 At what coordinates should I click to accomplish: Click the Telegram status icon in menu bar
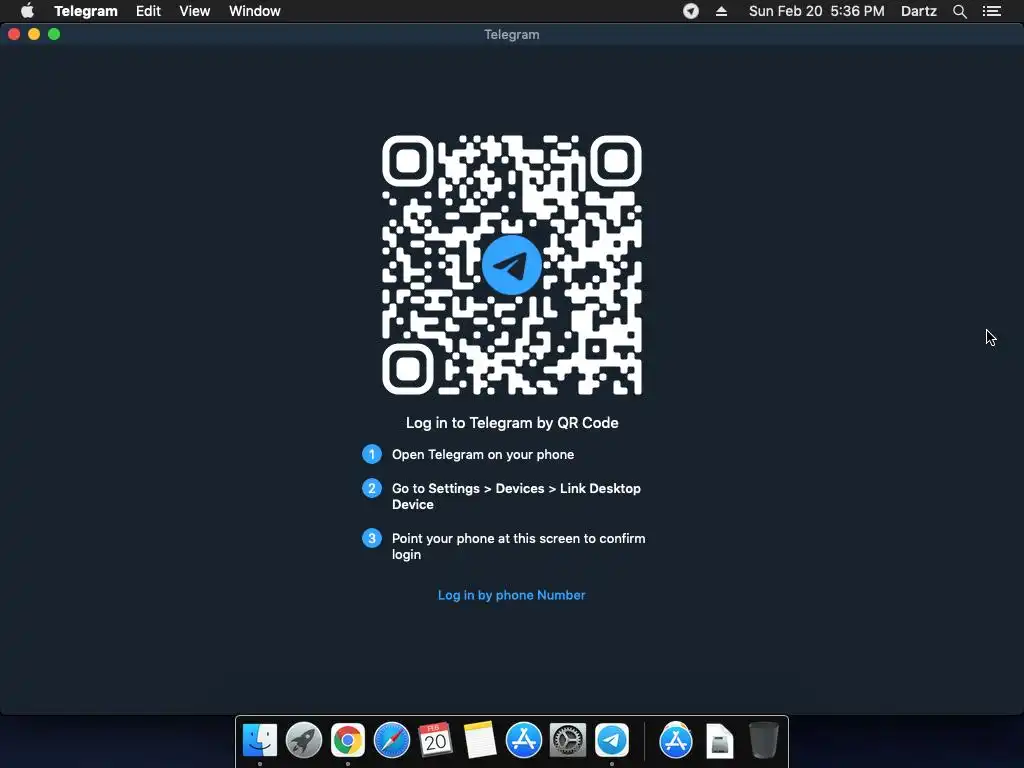coord(691,11)
